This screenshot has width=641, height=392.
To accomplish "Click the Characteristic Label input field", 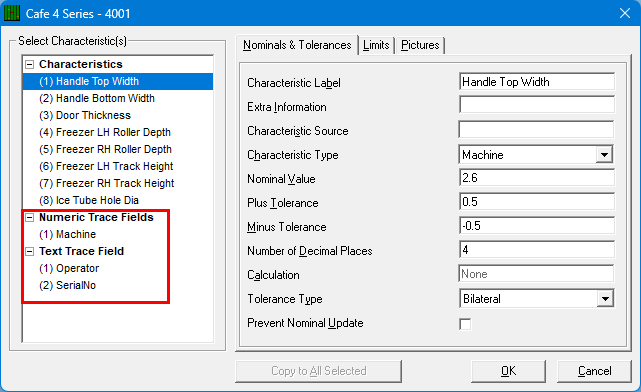I will click(x=536, y=82).
